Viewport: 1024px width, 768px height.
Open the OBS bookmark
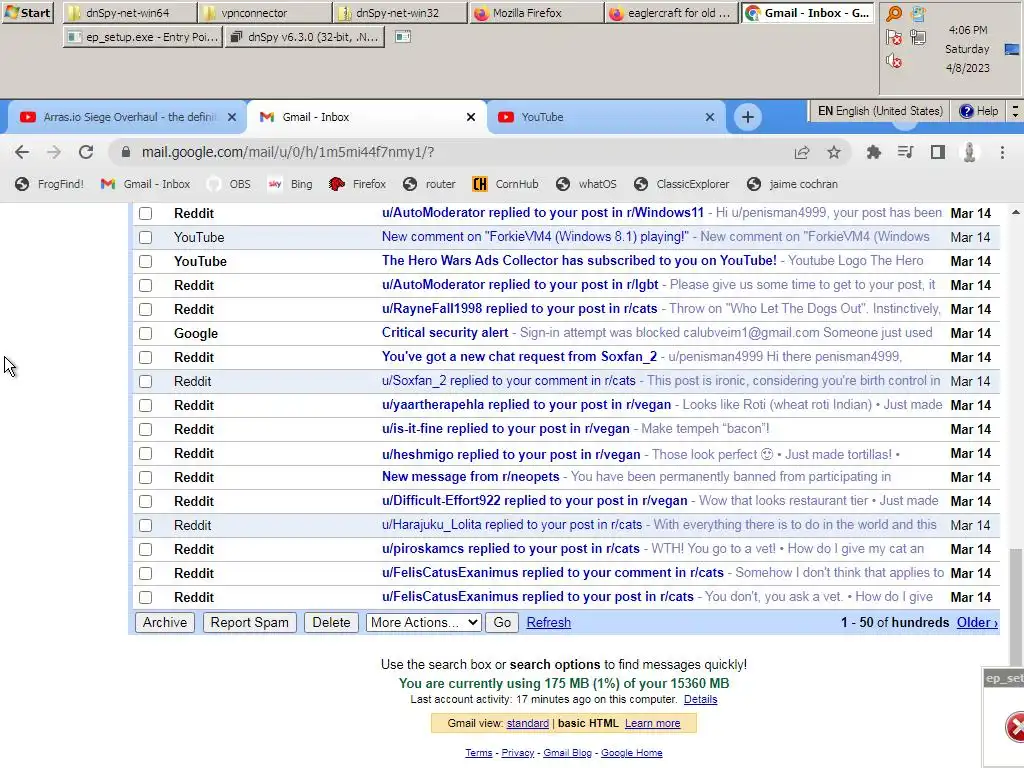[x=229, y=184]
